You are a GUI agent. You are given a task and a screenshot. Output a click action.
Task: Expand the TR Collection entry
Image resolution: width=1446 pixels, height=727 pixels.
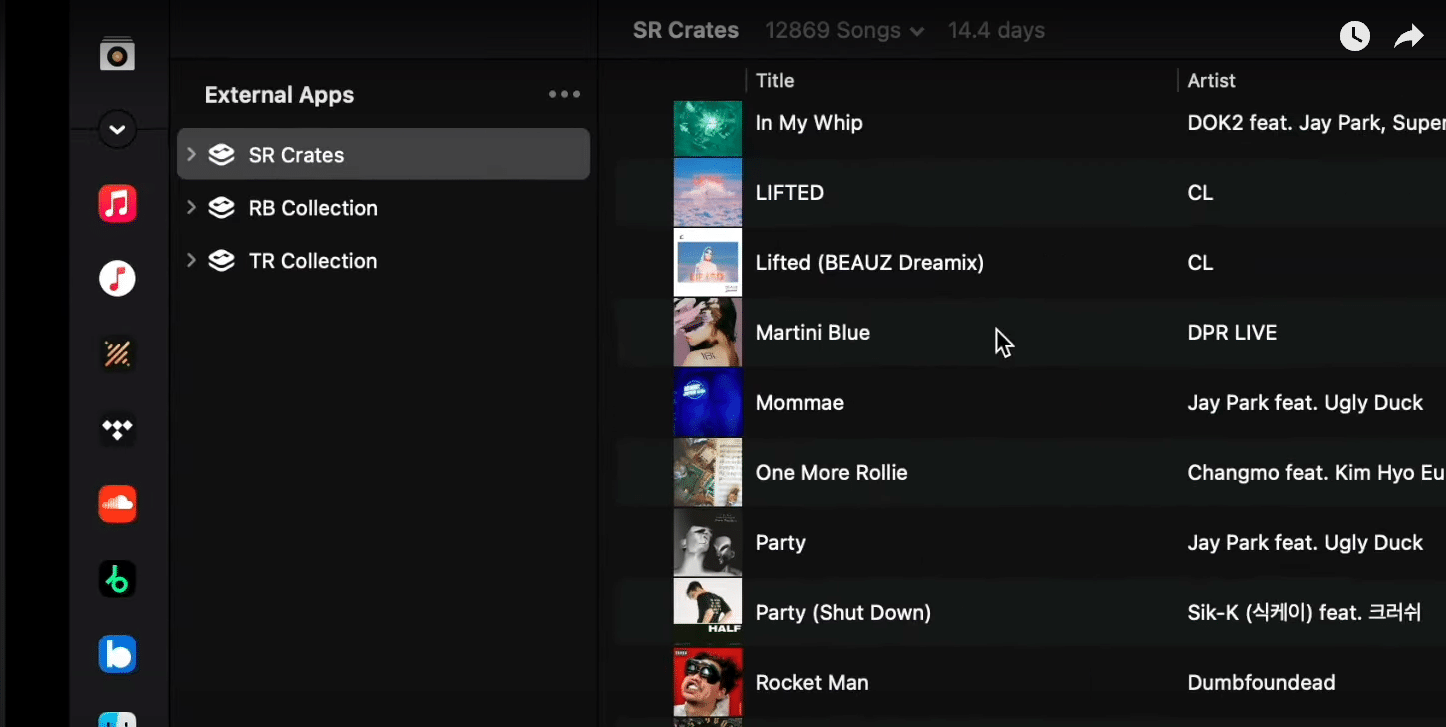[191, 261]
